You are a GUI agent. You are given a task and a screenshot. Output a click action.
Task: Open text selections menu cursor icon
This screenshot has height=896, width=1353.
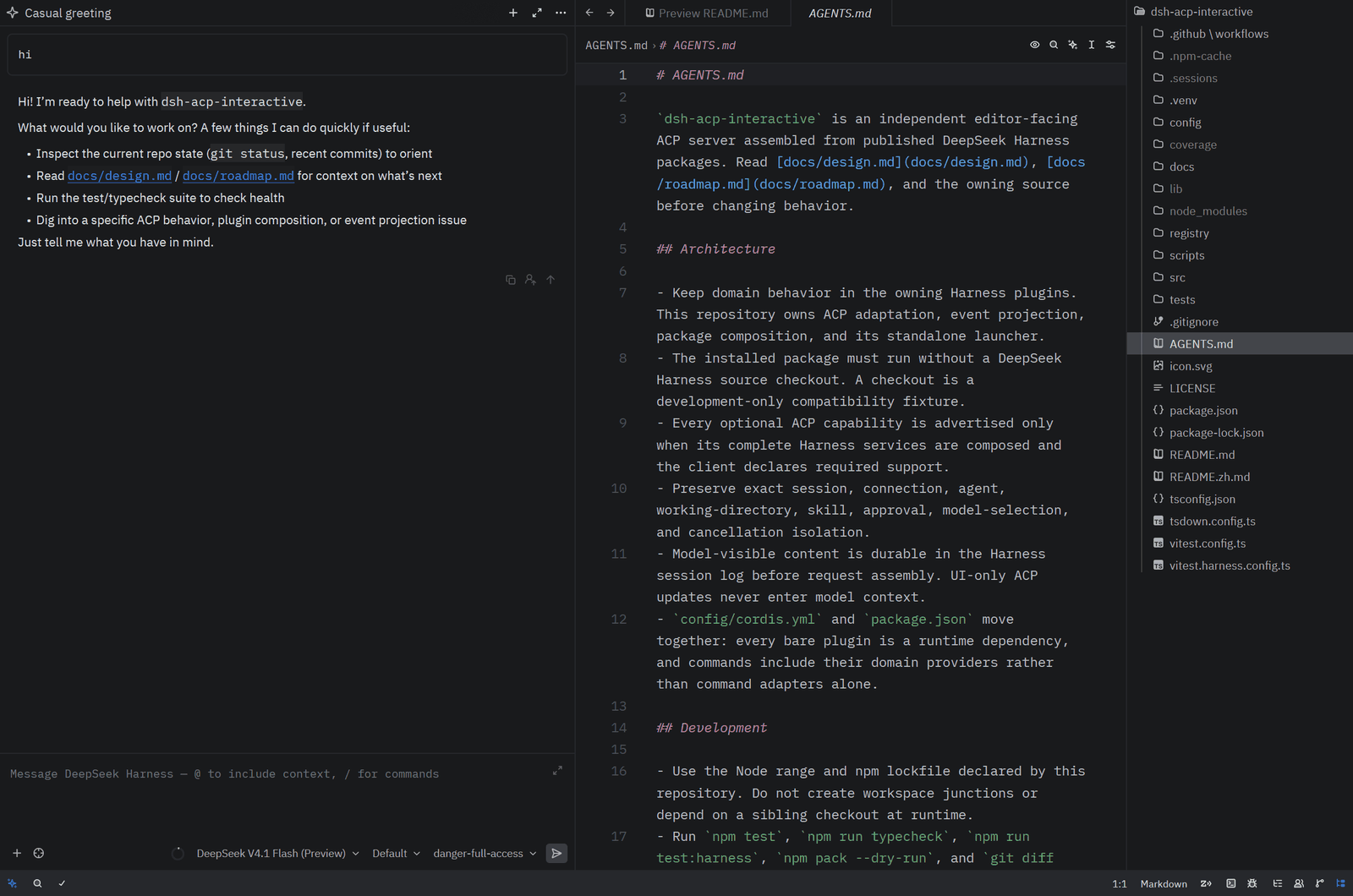(1092, 45)
